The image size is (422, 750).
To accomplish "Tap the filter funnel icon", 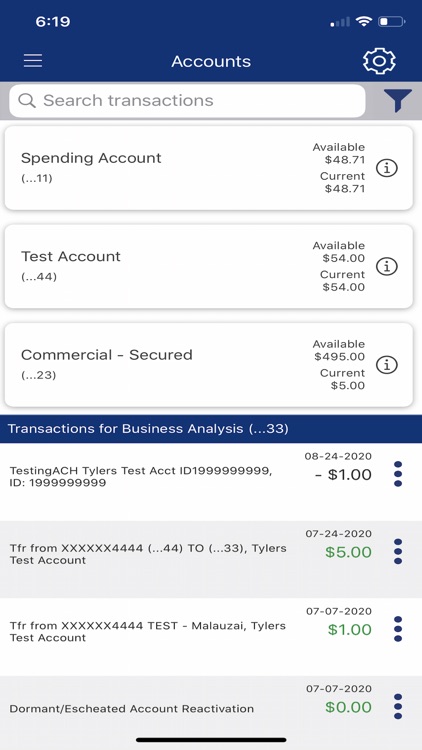I will tap(398, 100).
